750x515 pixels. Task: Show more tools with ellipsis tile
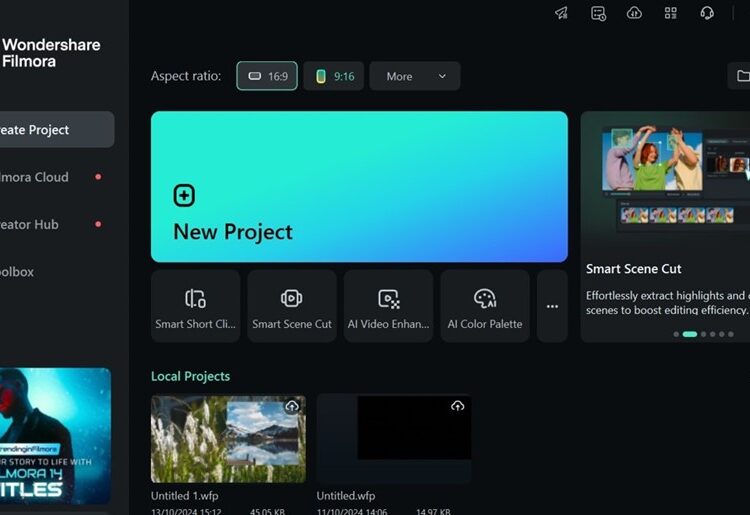coord(552,306)
